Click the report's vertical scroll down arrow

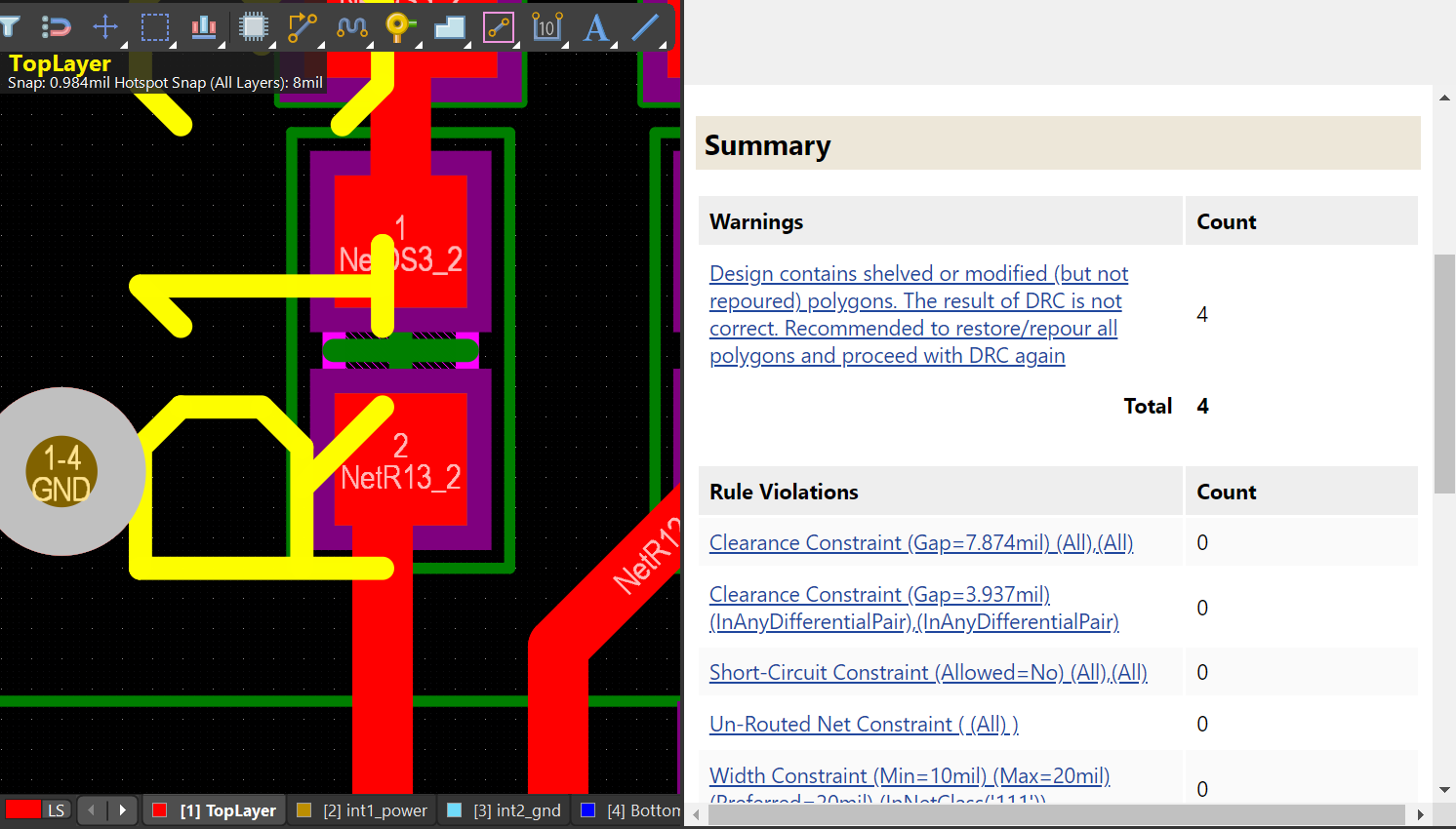click(x=1444, y=790)
